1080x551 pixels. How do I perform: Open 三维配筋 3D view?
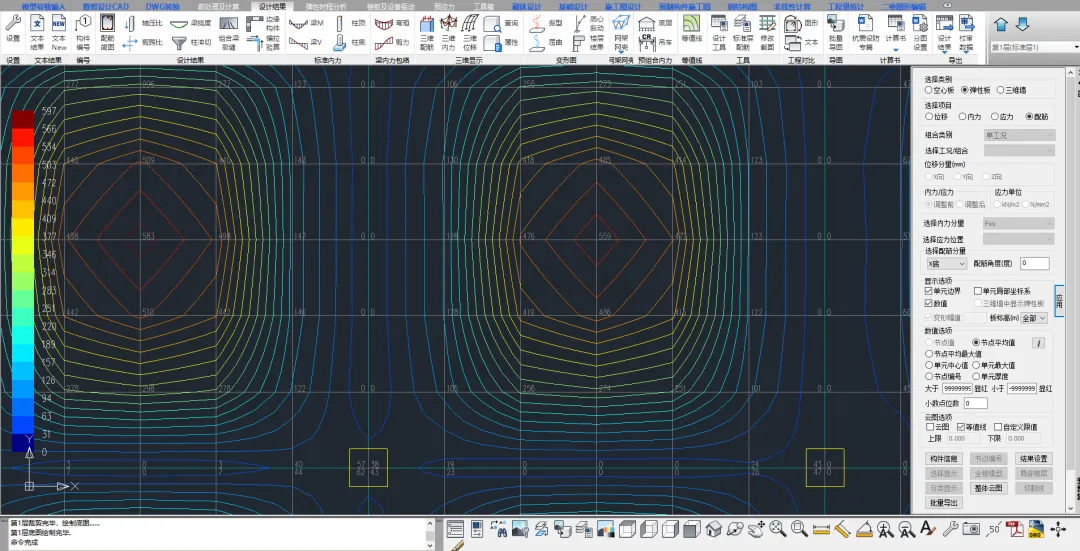[427, 32]
